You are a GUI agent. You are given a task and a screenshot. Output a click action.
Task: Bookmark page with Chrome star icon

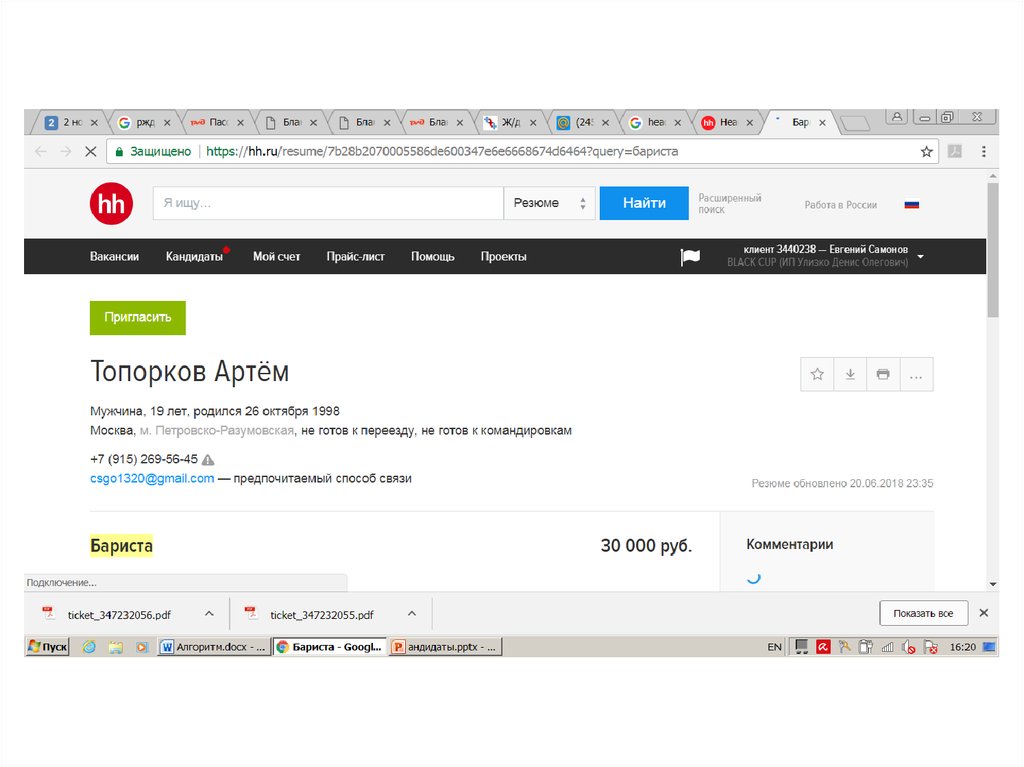pos(926,152)
